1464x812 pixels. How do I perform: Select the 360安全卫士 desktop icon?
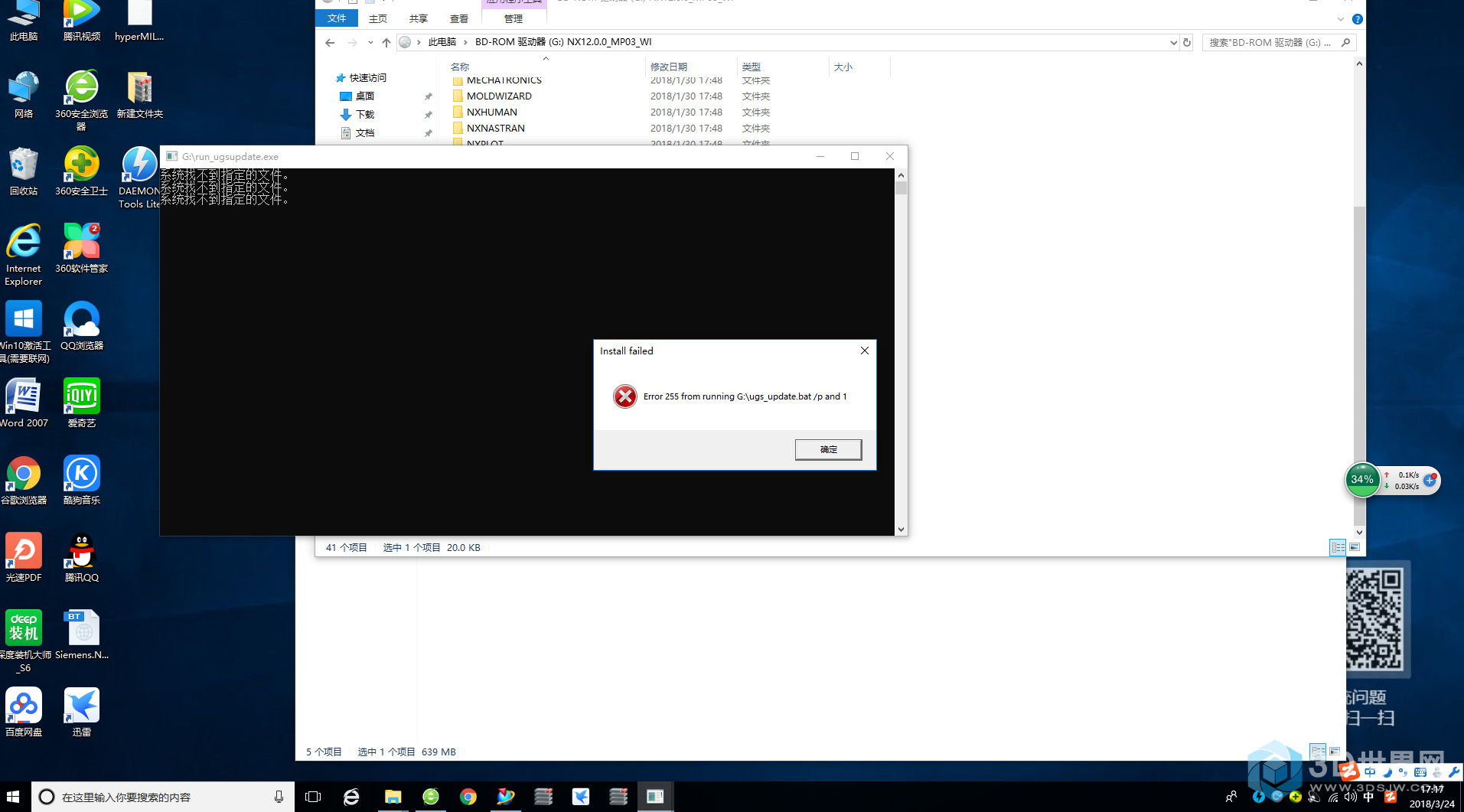82,171
